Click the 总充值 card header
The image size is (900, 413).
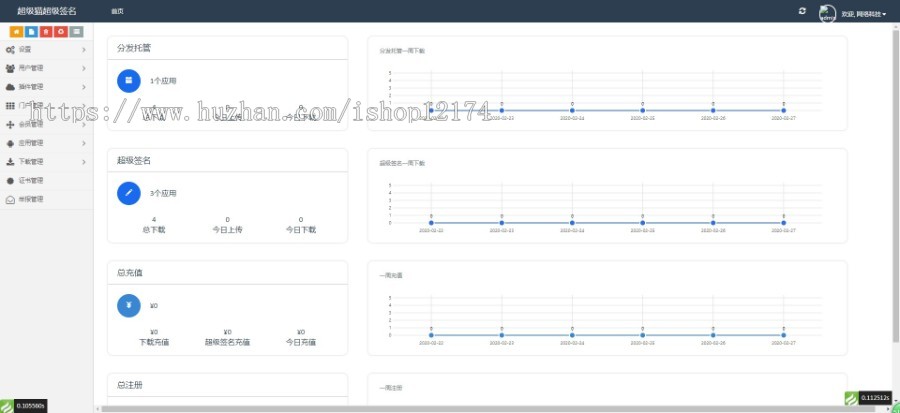pyautogui.click(x=227, y=273)
